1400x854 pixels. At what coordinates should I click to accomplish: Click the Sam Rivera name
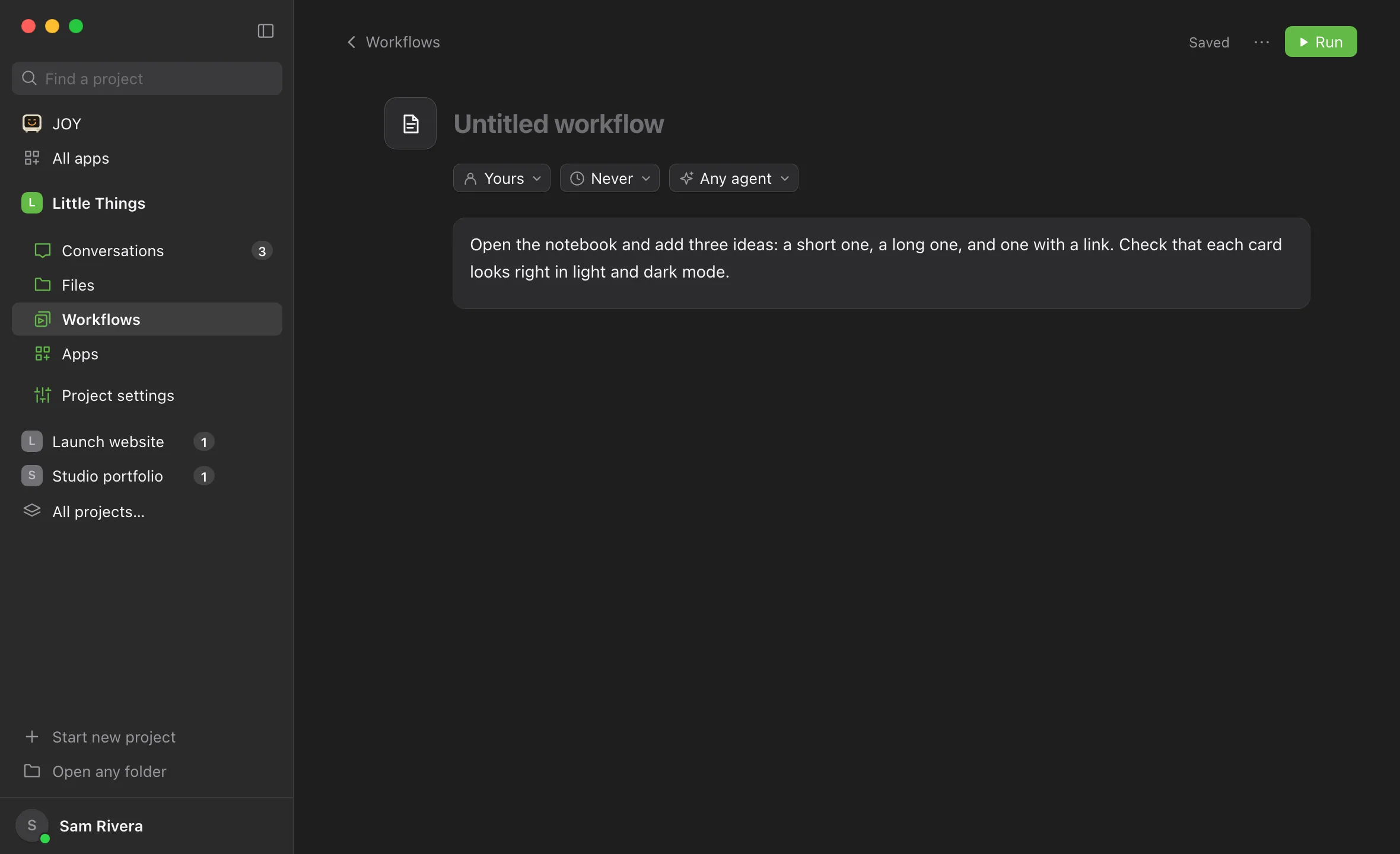101,826
